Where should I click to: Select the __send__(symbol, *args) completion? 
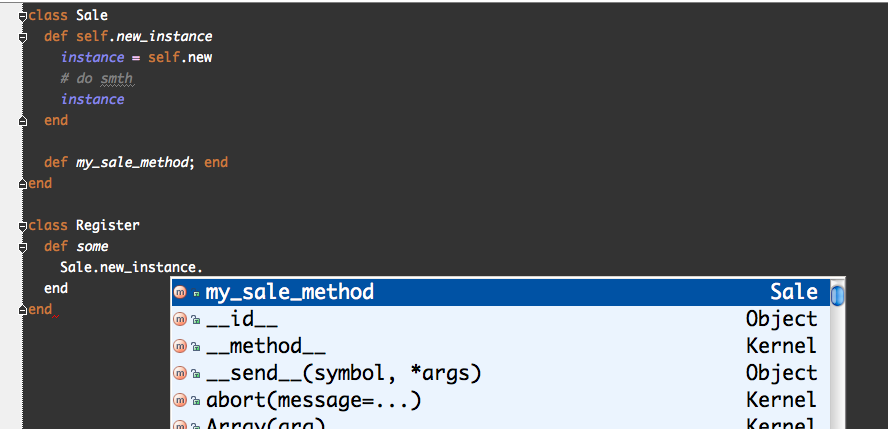(x=501, y=373)
